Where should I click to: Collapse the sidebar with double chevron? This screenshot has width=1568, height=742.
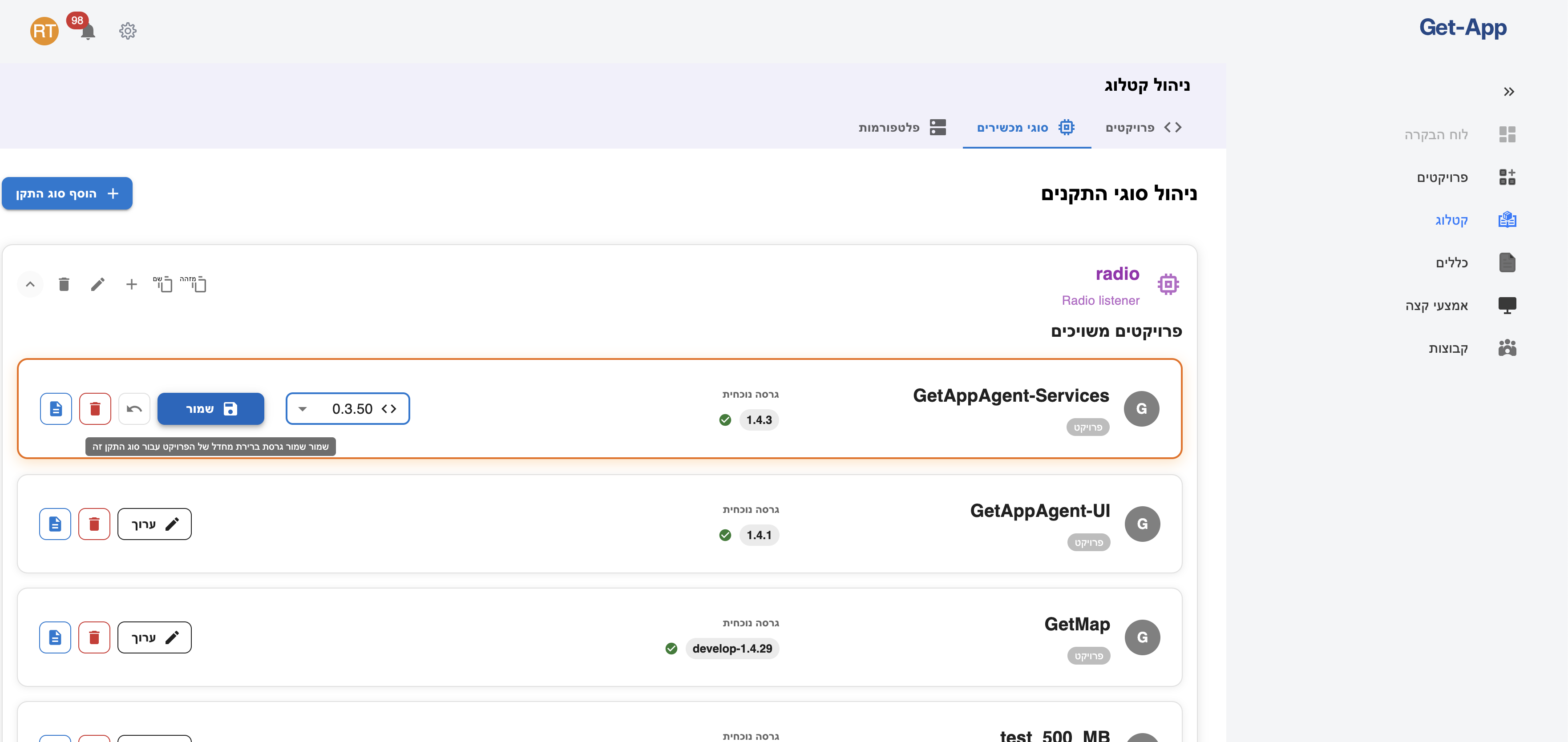(1508, 92)
